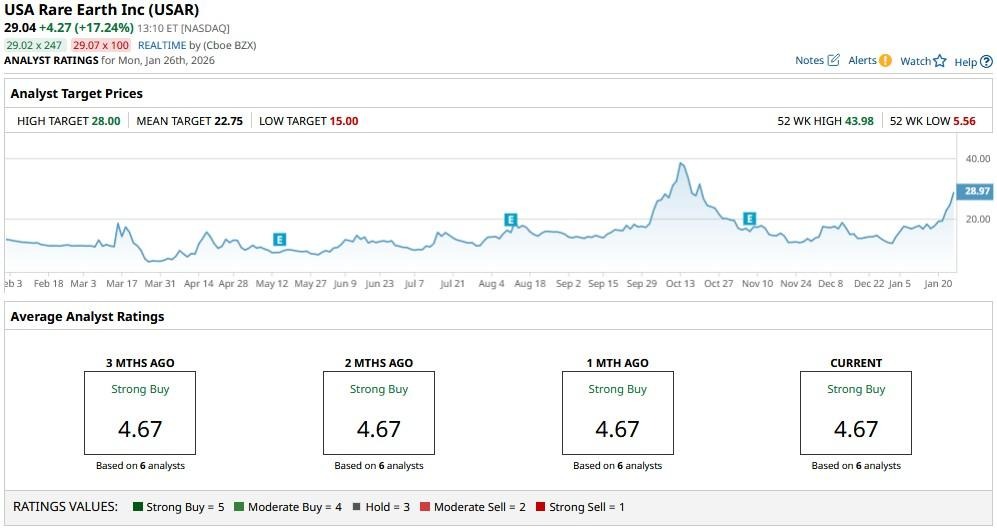Click the bid 29.02 x 247 quote
The image size is (997, 529).
[34, 45]
